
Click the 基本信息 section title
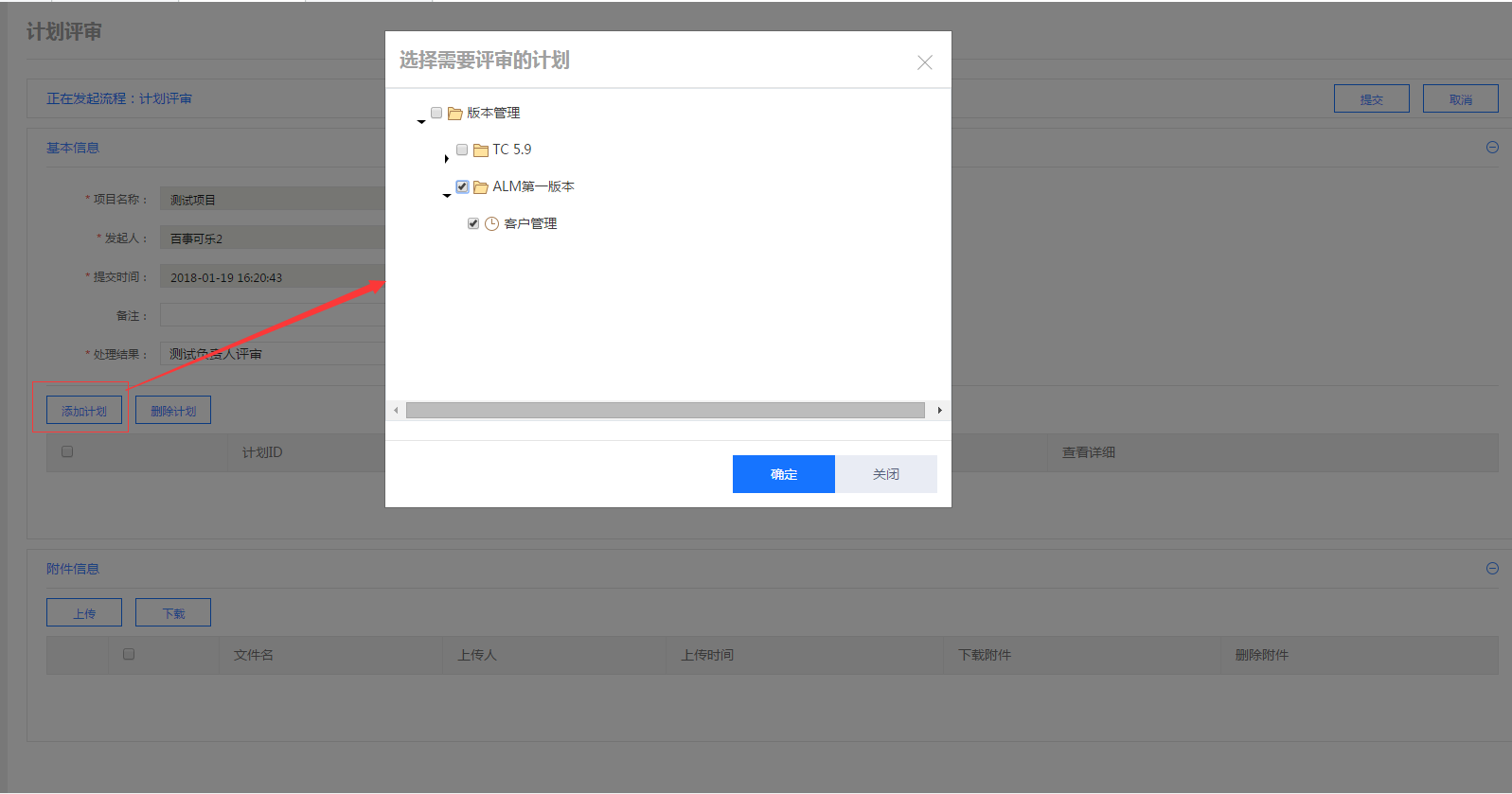pos(73,148)
